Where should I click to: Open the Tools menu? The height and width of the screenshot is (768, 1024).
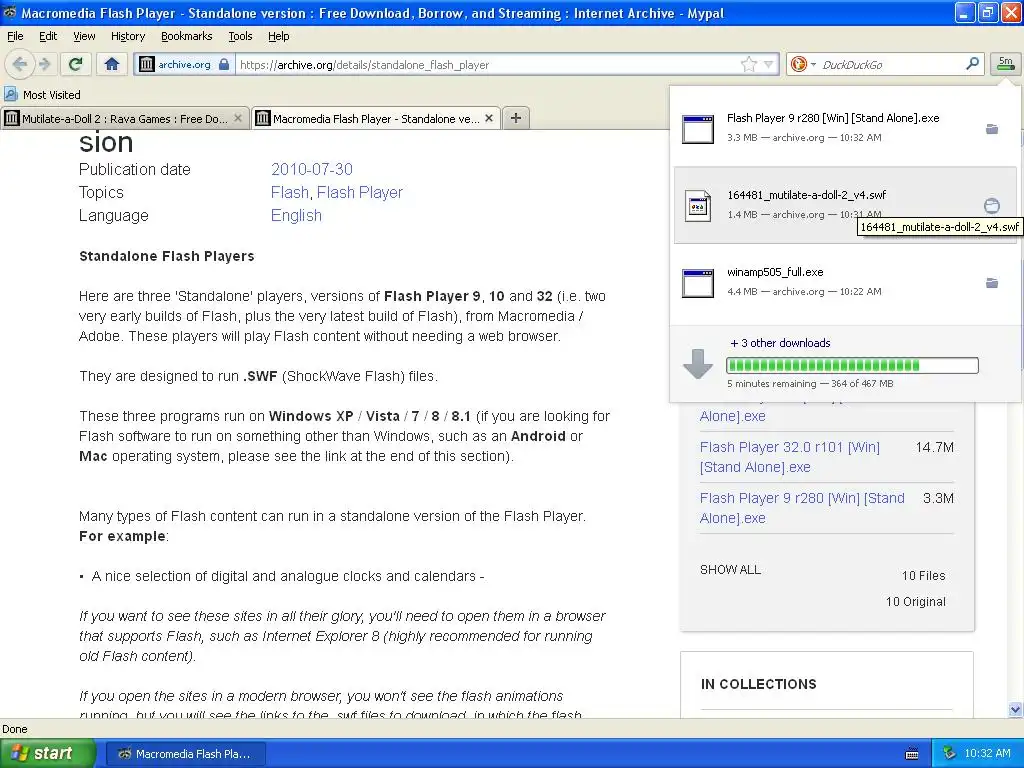point(240,36)
